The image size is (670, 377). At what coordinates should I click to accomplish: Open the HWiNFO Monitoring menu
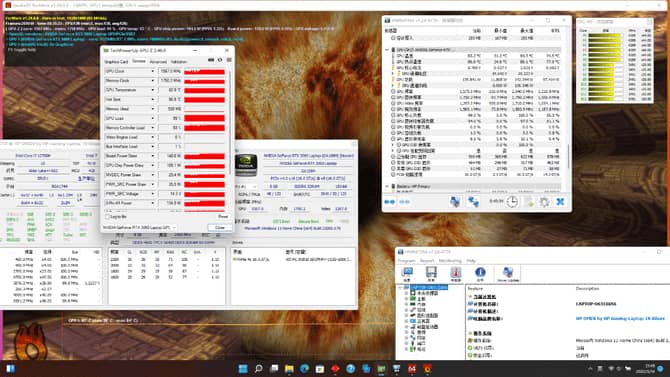pos(450,261)
